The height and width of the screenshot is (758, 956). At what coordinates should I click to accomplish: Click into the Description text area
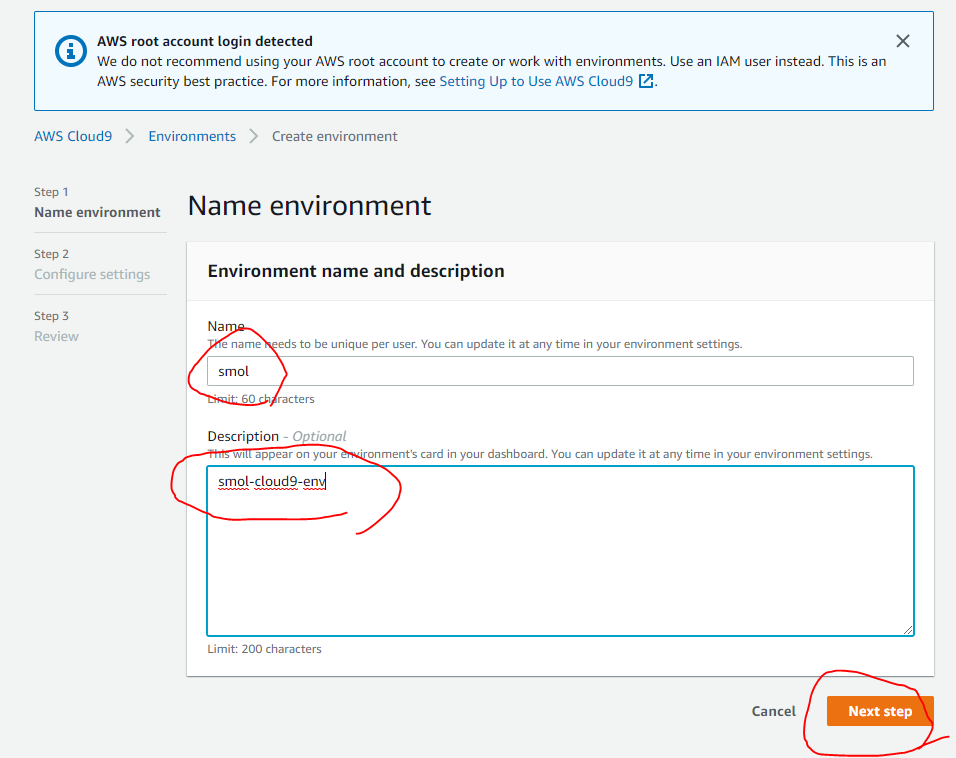click(560, 551)
